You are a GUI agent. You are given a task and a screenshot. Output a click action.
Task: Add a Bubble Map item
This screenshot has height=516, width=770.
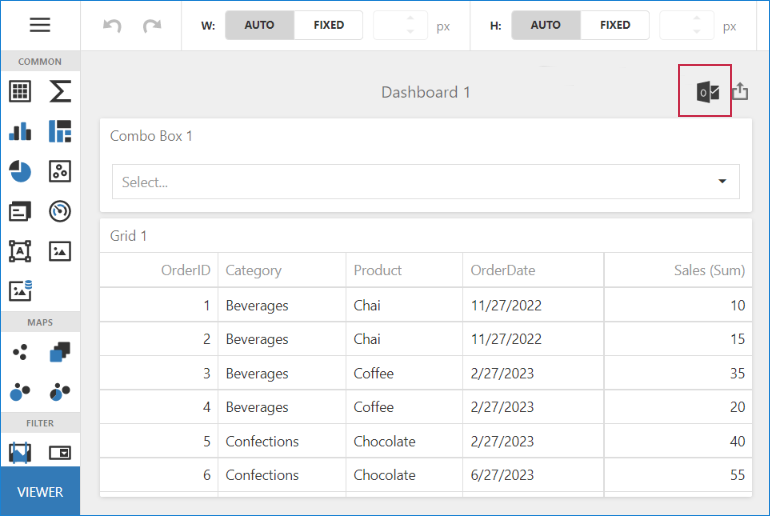click(20, 391)
